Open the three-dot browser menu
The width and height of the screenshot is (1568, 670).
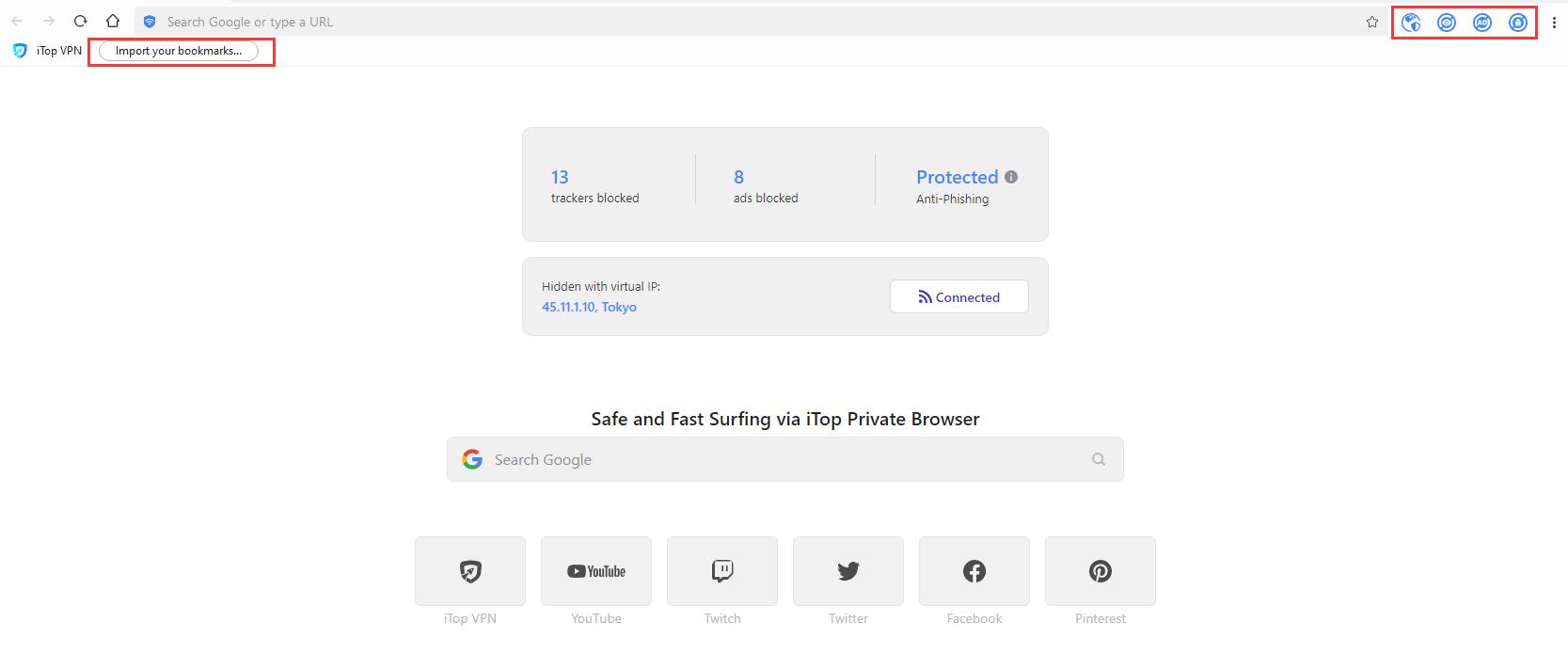1554,23
